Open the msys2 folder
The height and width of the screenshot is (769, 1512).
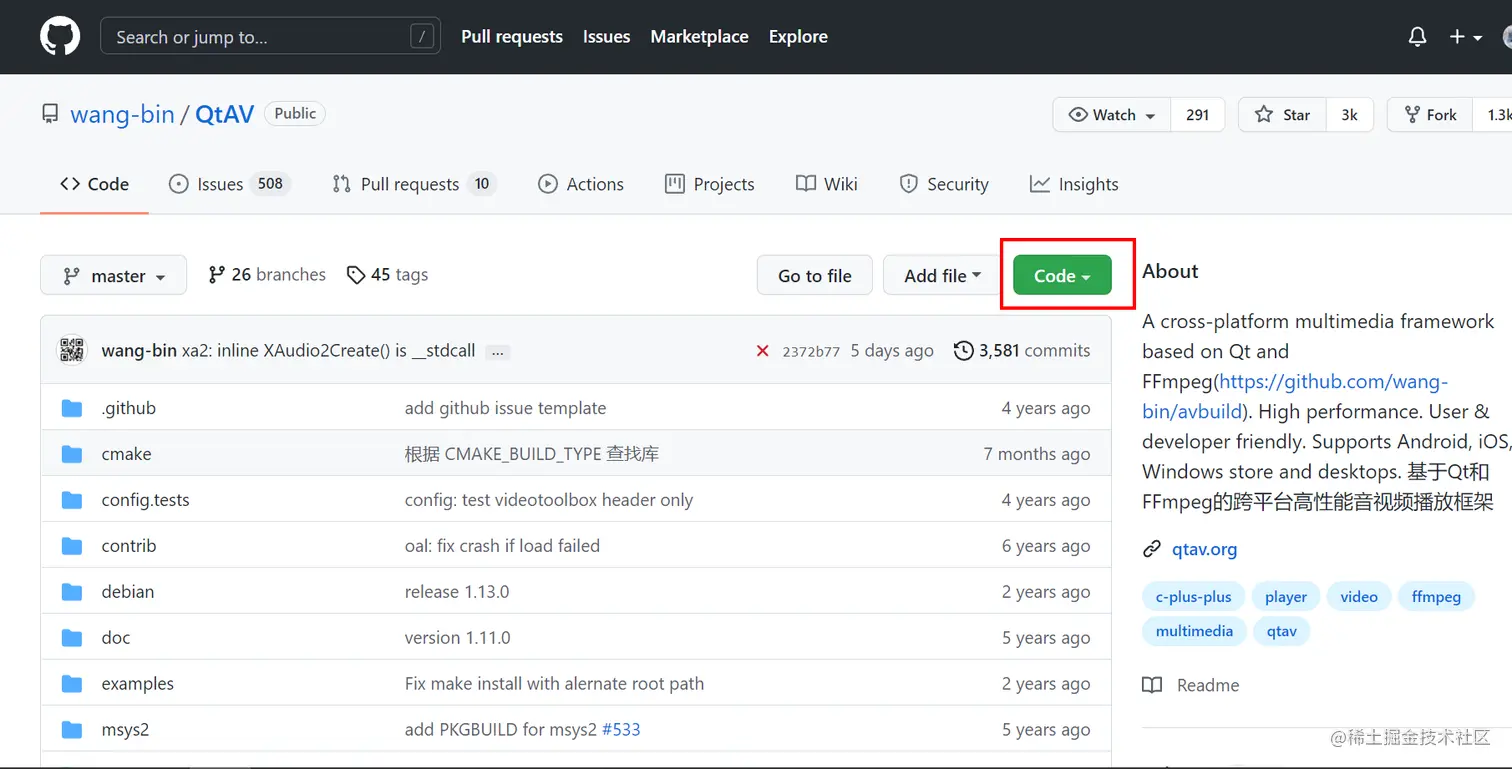[x=125, y=730]
